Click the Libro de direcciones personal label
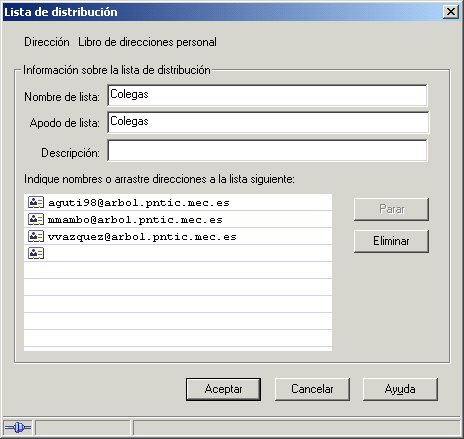The width and height of the screenshot is (464, 439). point(147,42)
